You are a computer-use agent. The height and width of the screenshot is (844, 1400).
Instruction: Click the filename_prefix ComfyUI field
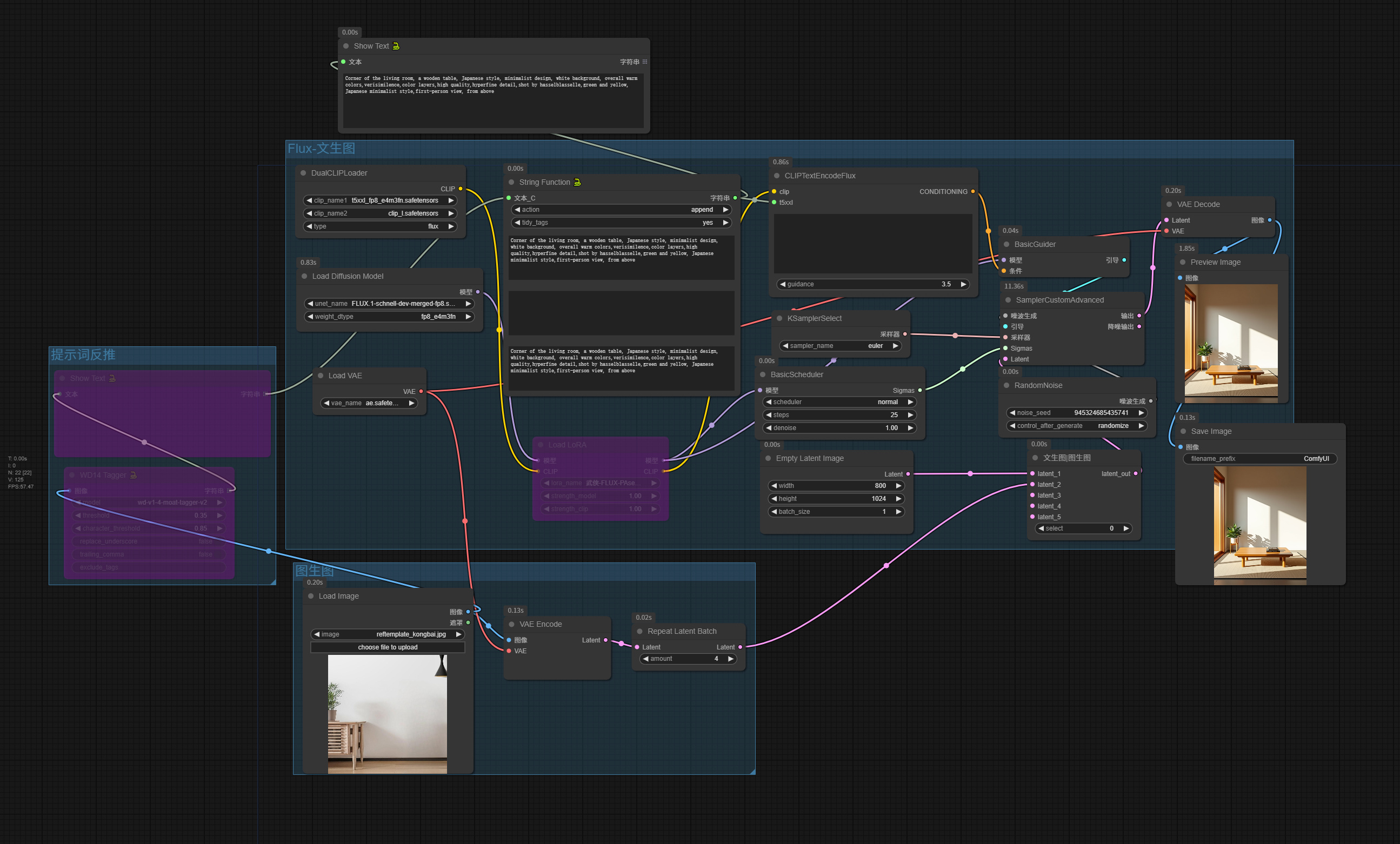(1259, 458)
